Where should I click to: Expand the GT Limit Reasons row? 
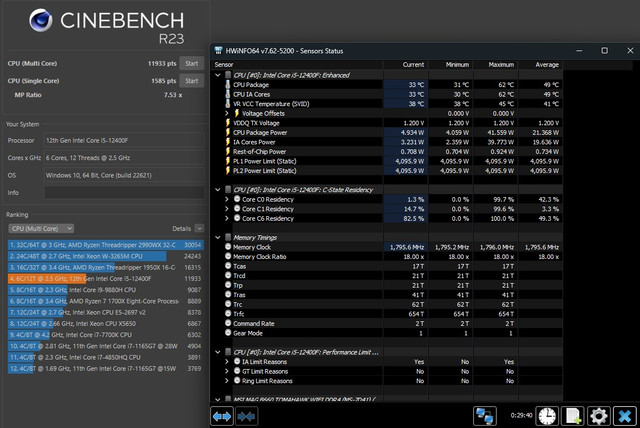pos(227,371)
